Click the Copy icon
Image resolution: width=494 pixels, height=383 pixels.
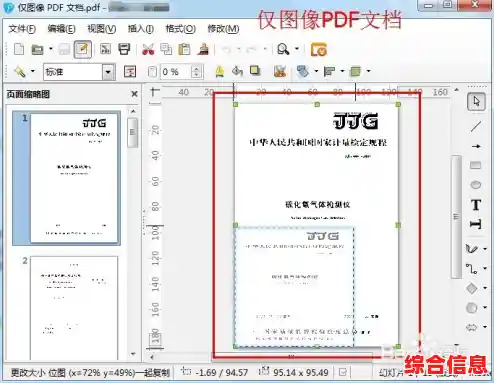[x=166, y=49]
